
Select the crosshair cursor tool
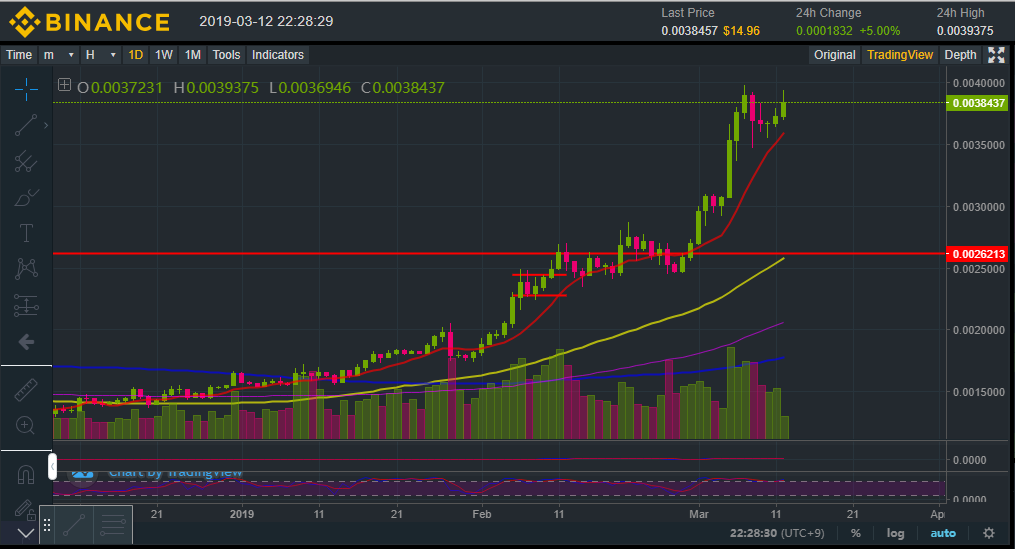click(x=26, y=89)
